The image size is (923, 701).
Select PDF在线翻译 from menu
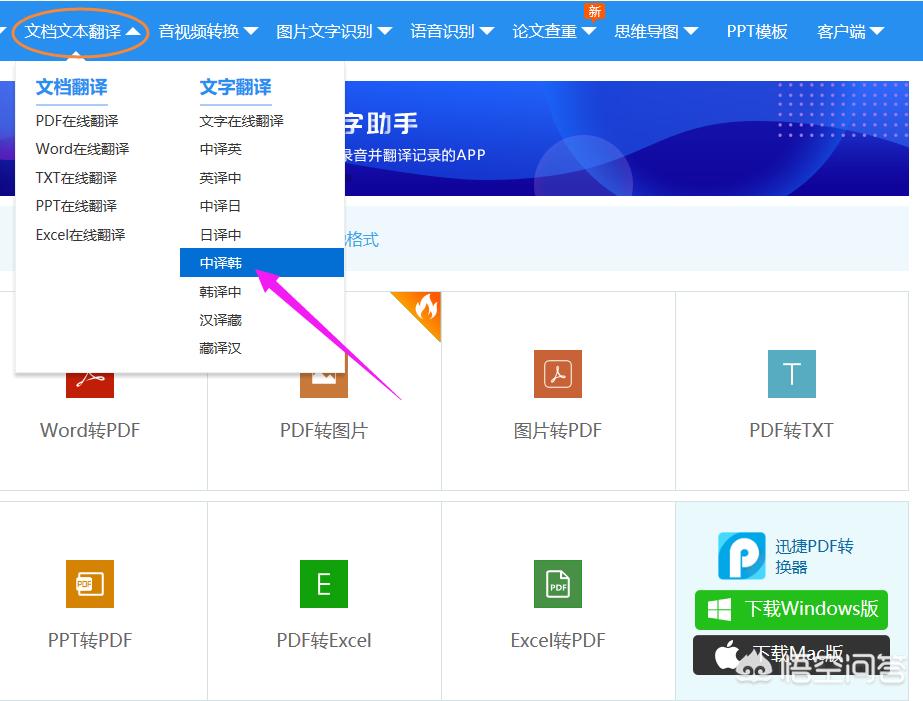pos(77,121)
